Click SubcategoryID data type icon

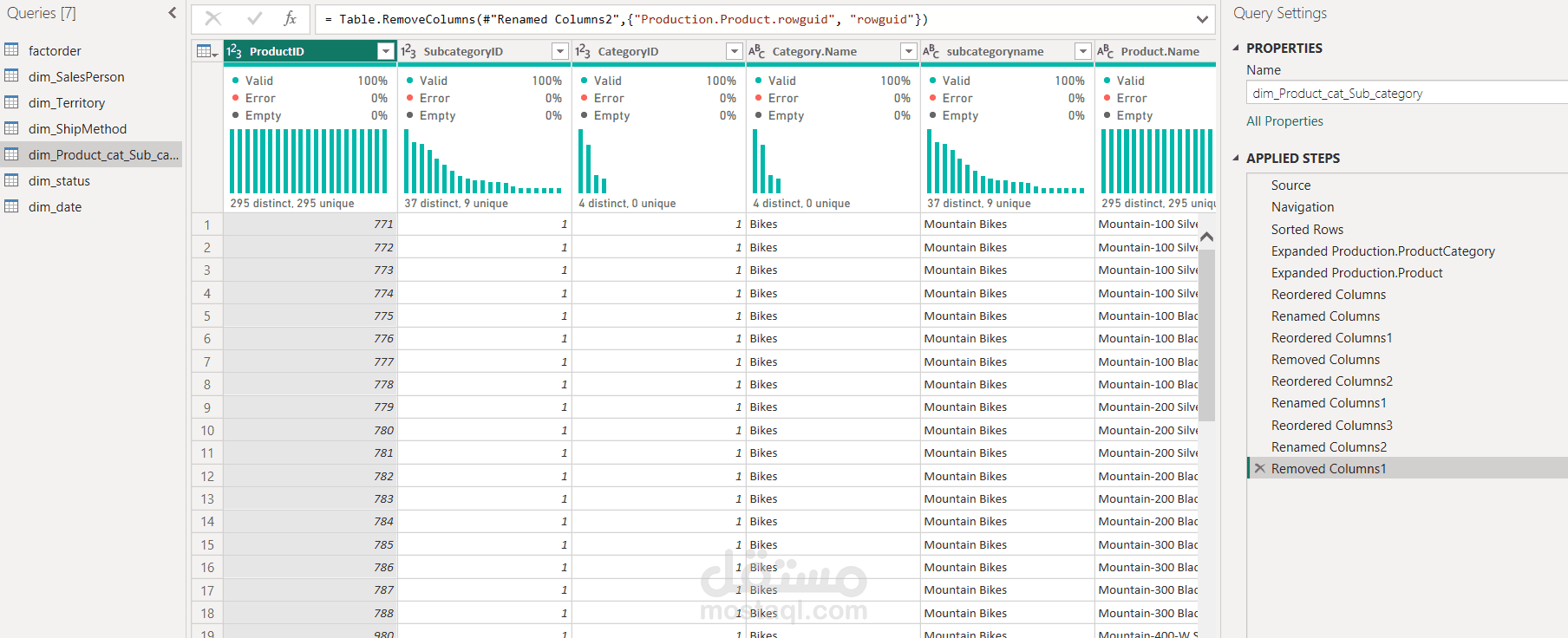click(x=408, y=51)
